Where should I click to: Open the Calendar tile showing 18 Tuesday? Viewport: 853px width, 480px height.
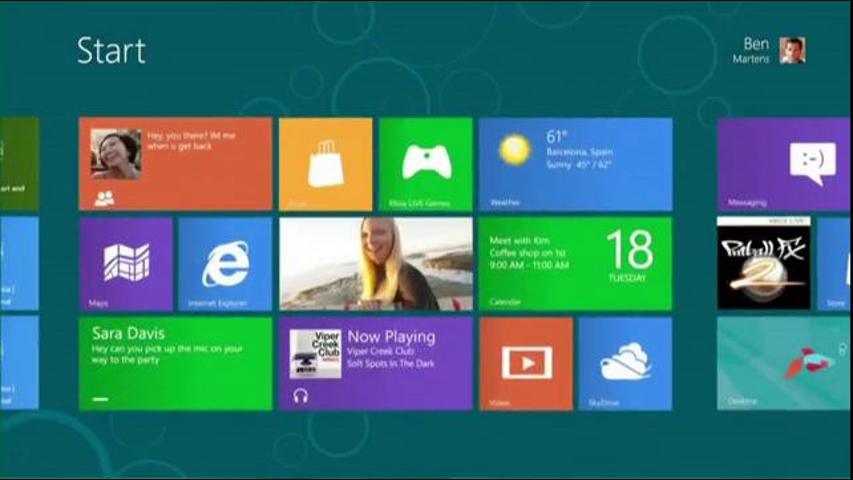(576, 264)
